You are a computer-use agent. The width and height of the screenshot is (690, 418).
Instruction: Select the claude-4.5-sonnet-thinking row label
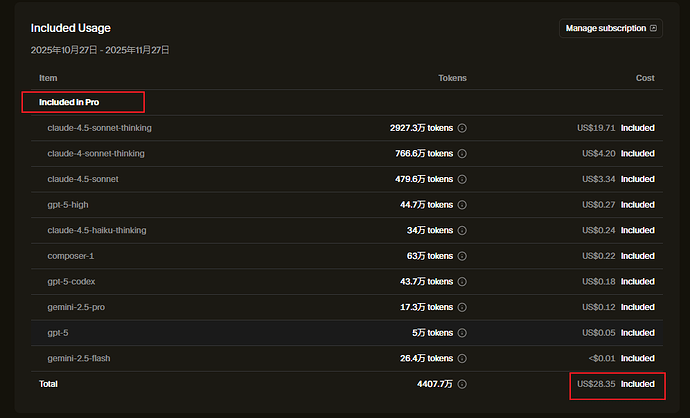coord(99,128)
